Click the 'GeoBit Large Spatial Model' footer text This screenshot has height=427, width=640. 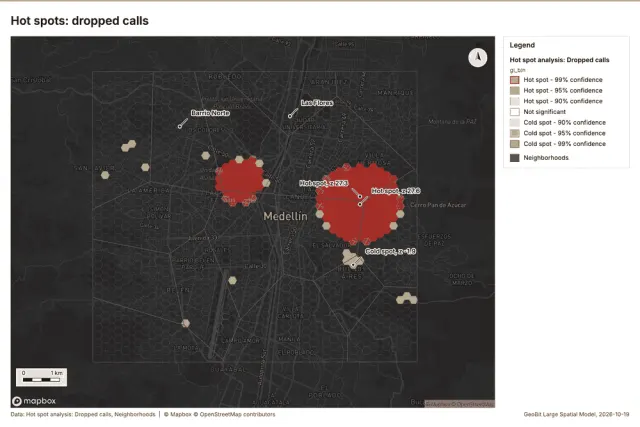coord(576,414)
